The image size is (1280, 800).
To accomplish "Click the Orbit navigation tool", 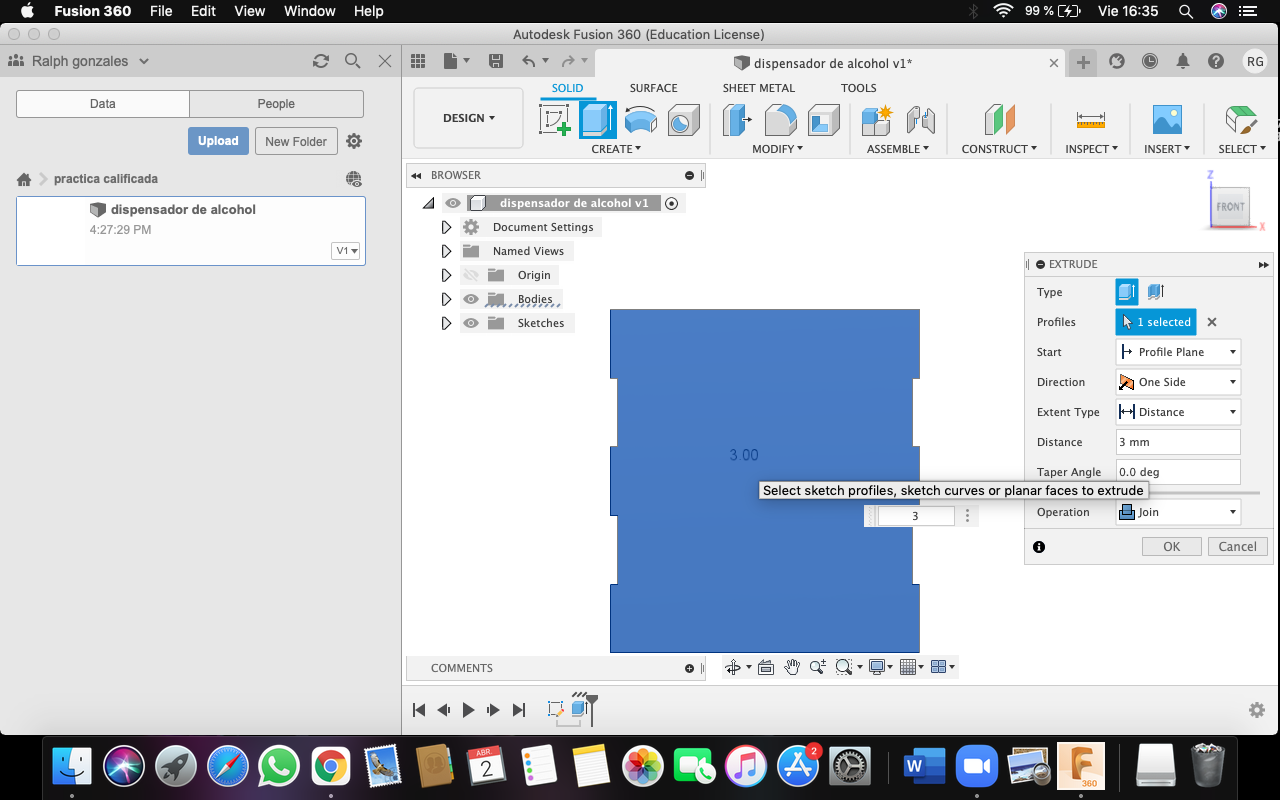I will coord(733,667).
